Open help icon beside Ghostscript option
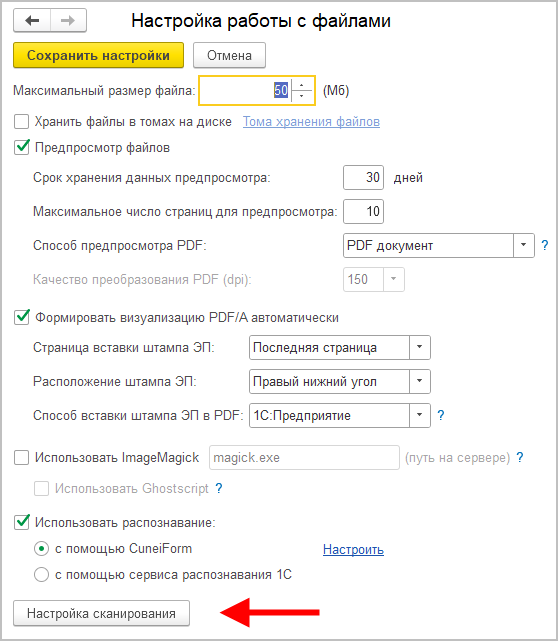Image resolution: width=558 pixels, height=641 pixels. tap(219, 488)
